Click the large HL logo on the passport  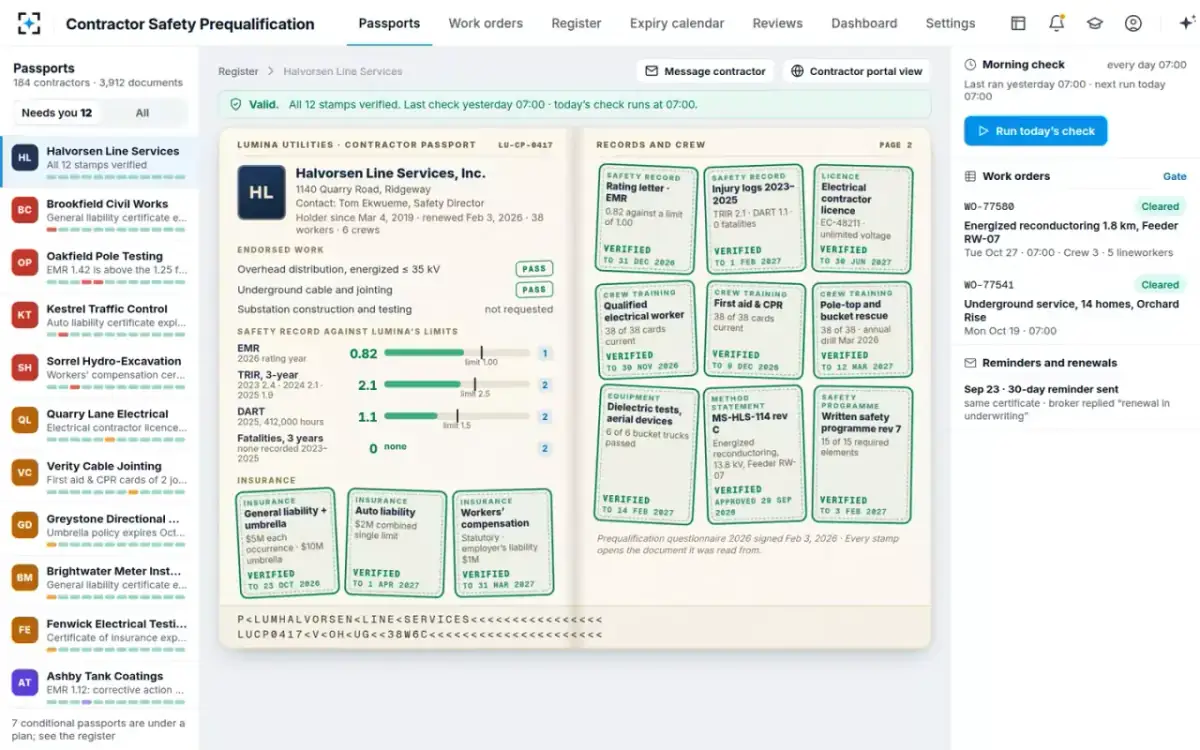tap(261, 192)
